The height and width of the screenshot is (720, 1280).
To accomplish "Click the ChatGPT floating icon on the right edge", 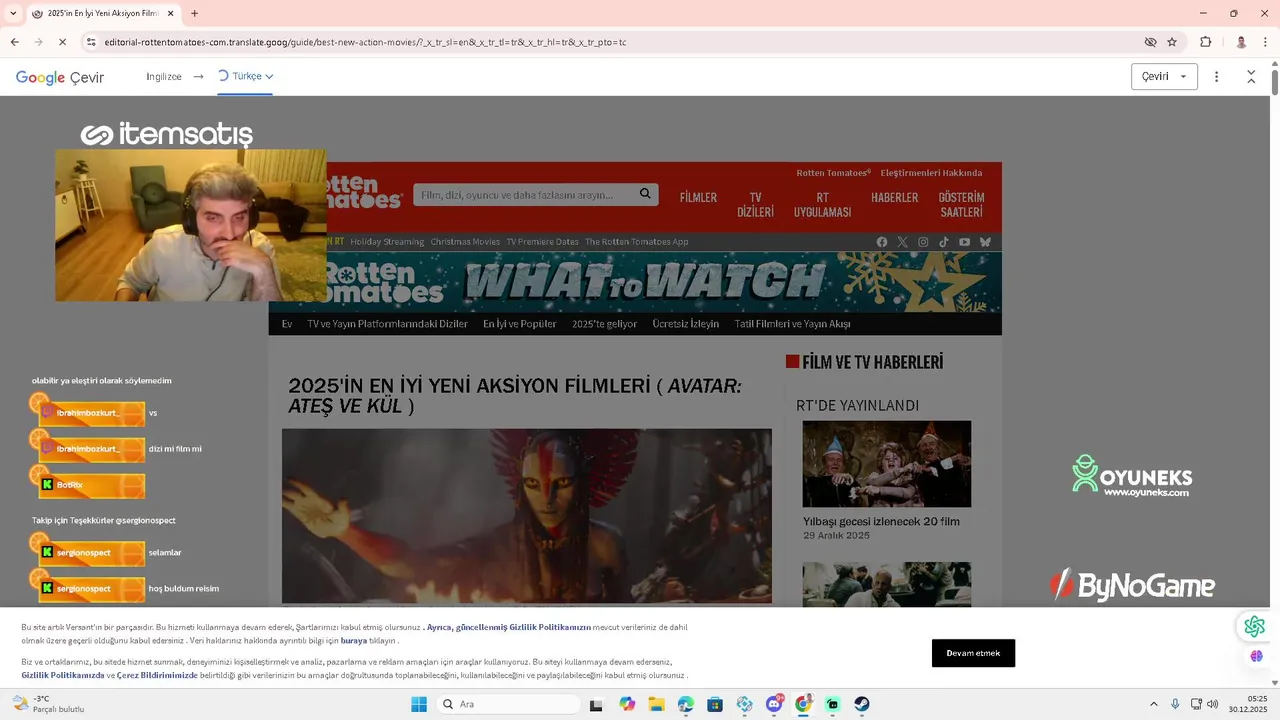I will click(1254, 626).
